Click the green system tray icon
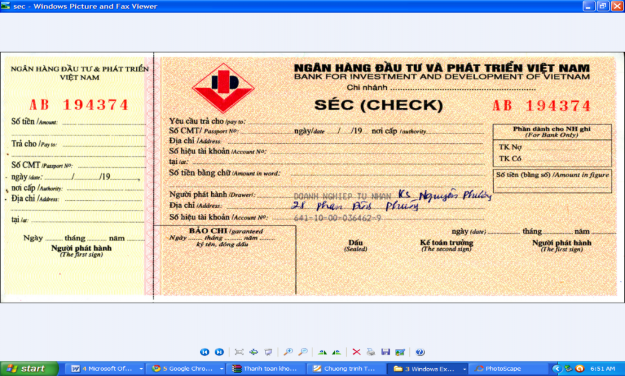Viewport: 625px width, 376px height. (569, 369)
